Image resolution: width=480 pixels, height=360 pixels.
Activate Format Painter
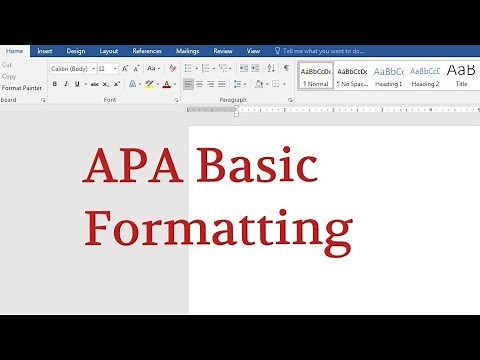click(22, 88)
